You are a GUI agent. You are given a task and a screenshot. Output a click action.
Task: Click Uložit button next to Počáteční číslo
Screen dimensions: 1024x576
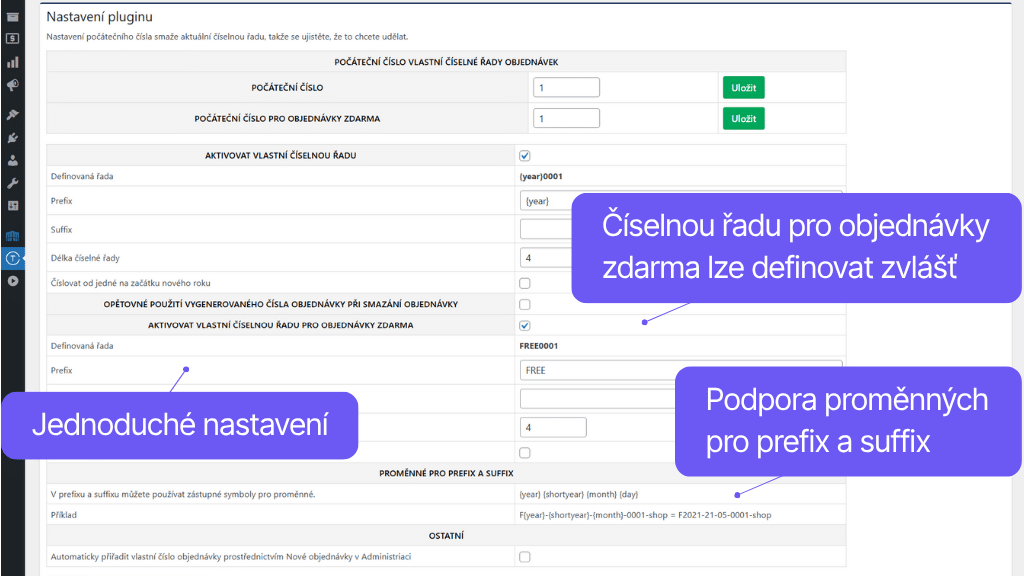click(x=743, y=88)
